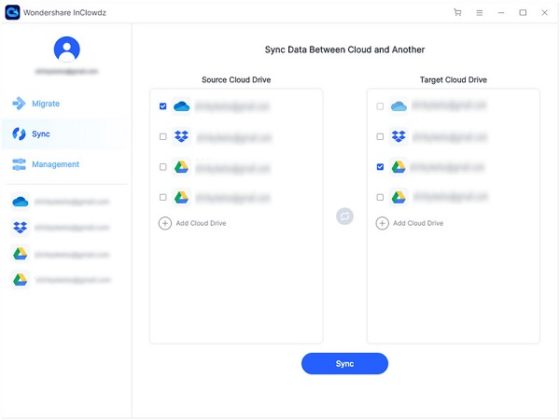Select the OneDrive account in sidebar list

click(x=61, y=202)
